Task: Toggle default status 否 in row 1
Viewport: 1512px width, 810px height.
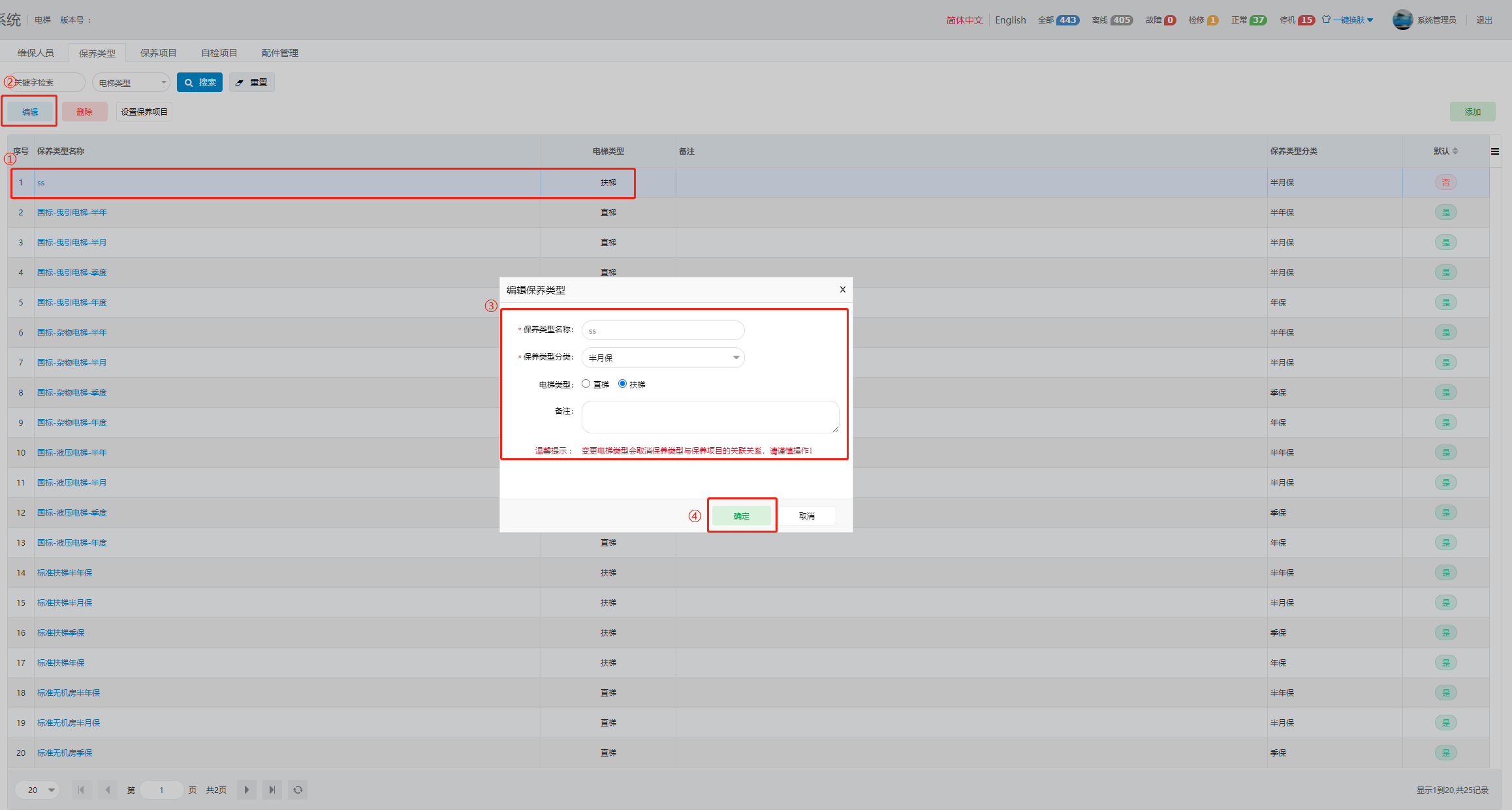Action: click(1445, 183)
